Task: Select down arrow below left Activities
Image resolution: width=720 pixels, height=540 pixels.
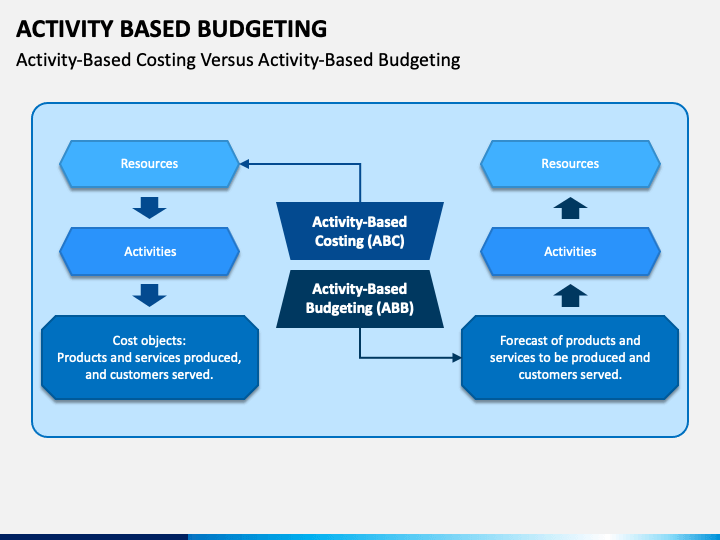Action: [149, 295]
